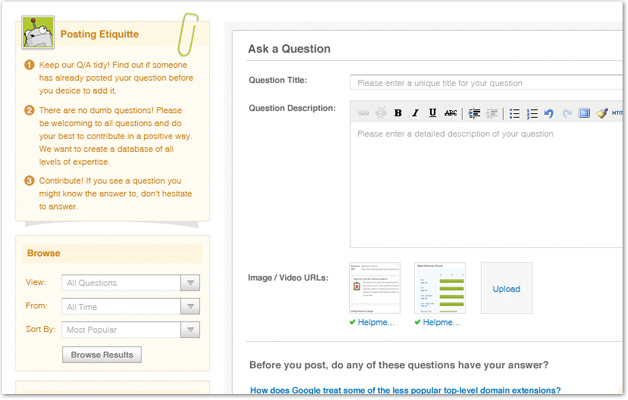Toggle underline formatting
The image size is (628, 400).
pos(432,113)
